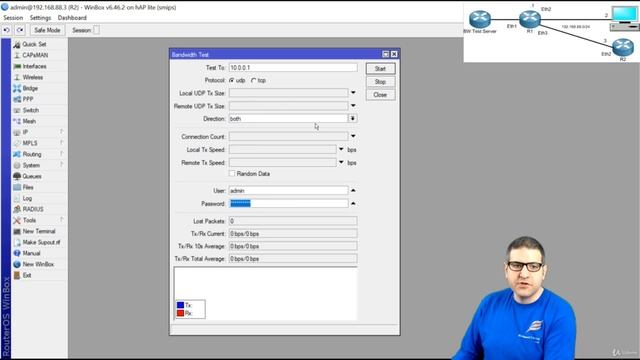Open the RADIUS icon in sidebar
640x360 pixels.
(x=17, y=209)
